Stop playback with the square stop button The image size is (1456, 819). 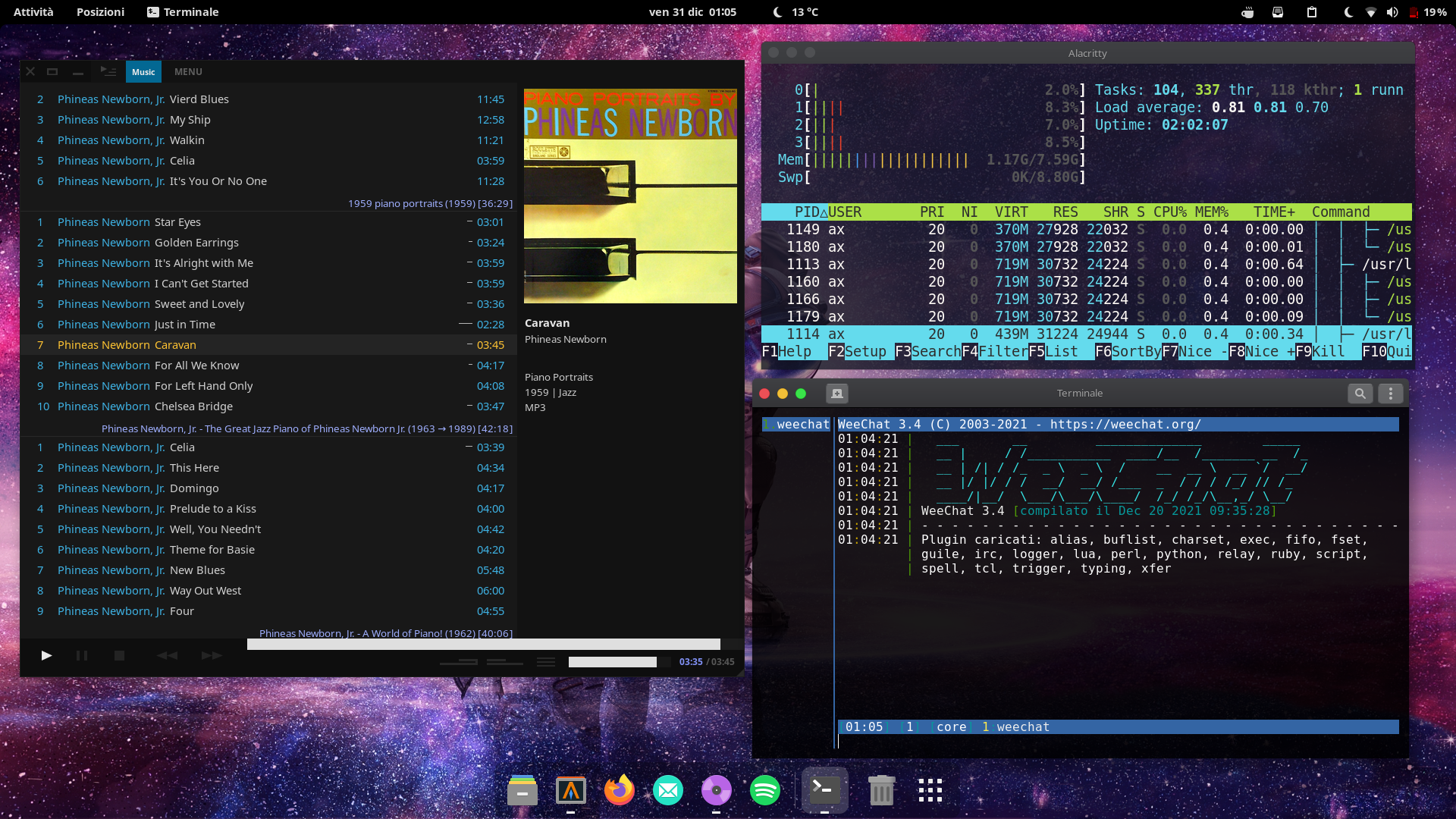point(119,655)
